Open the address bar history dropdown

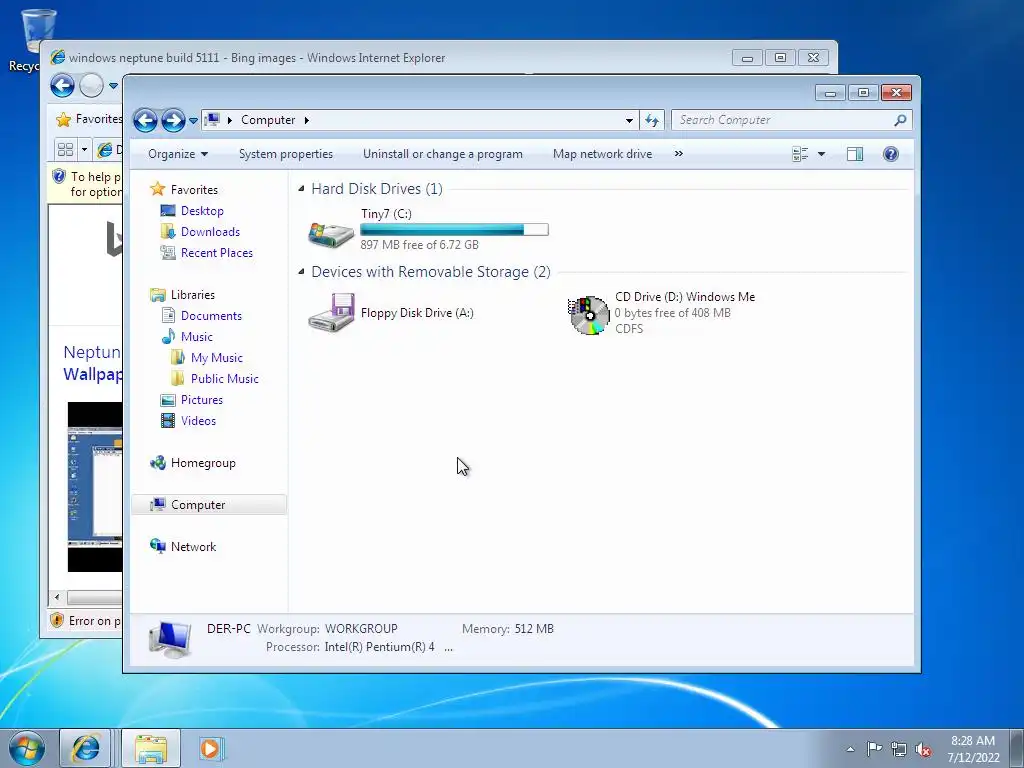point(629,120)
